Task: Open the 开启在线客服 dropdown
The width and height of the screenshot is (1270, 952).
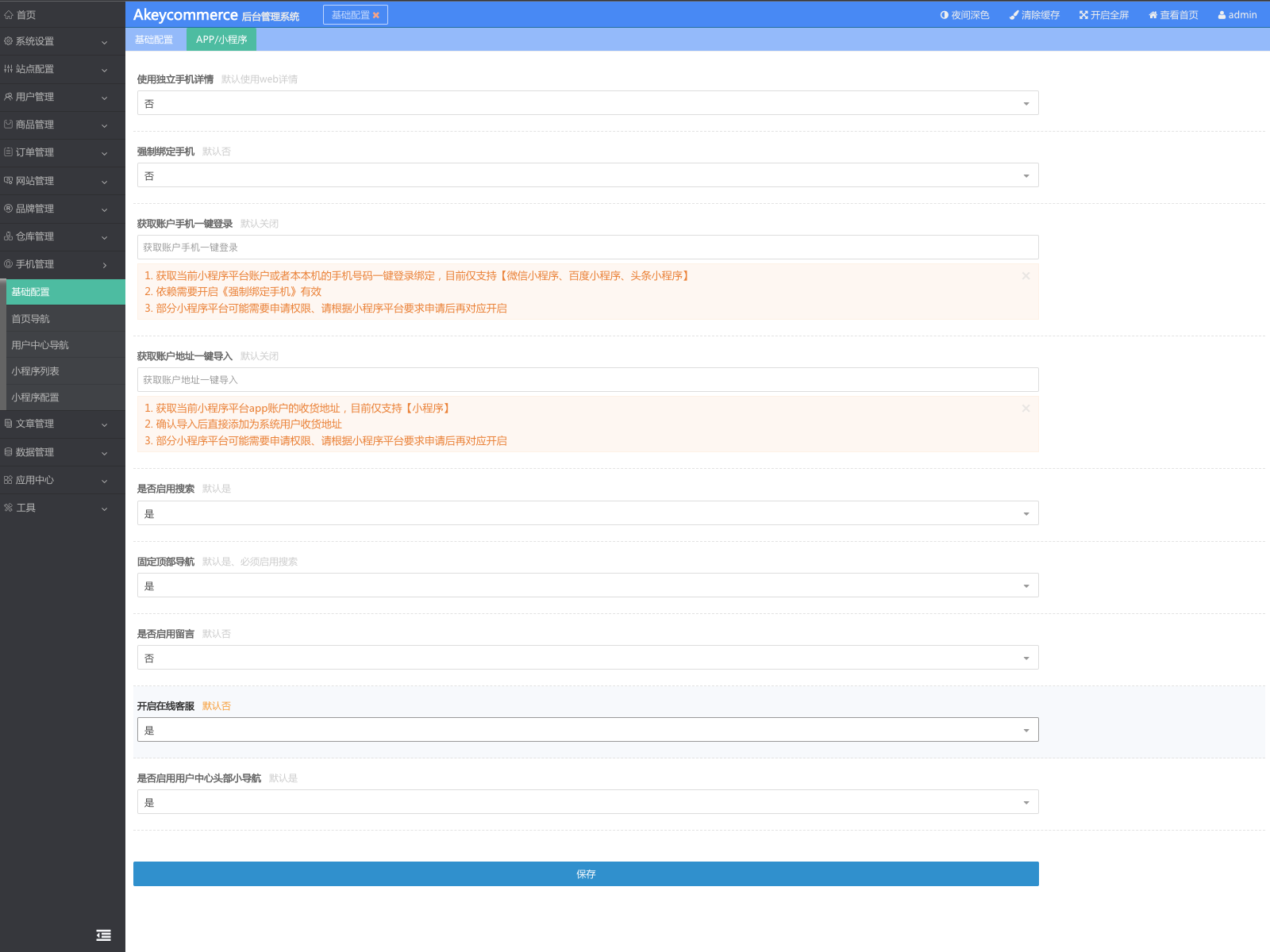Action: click(x=587, y=730)
